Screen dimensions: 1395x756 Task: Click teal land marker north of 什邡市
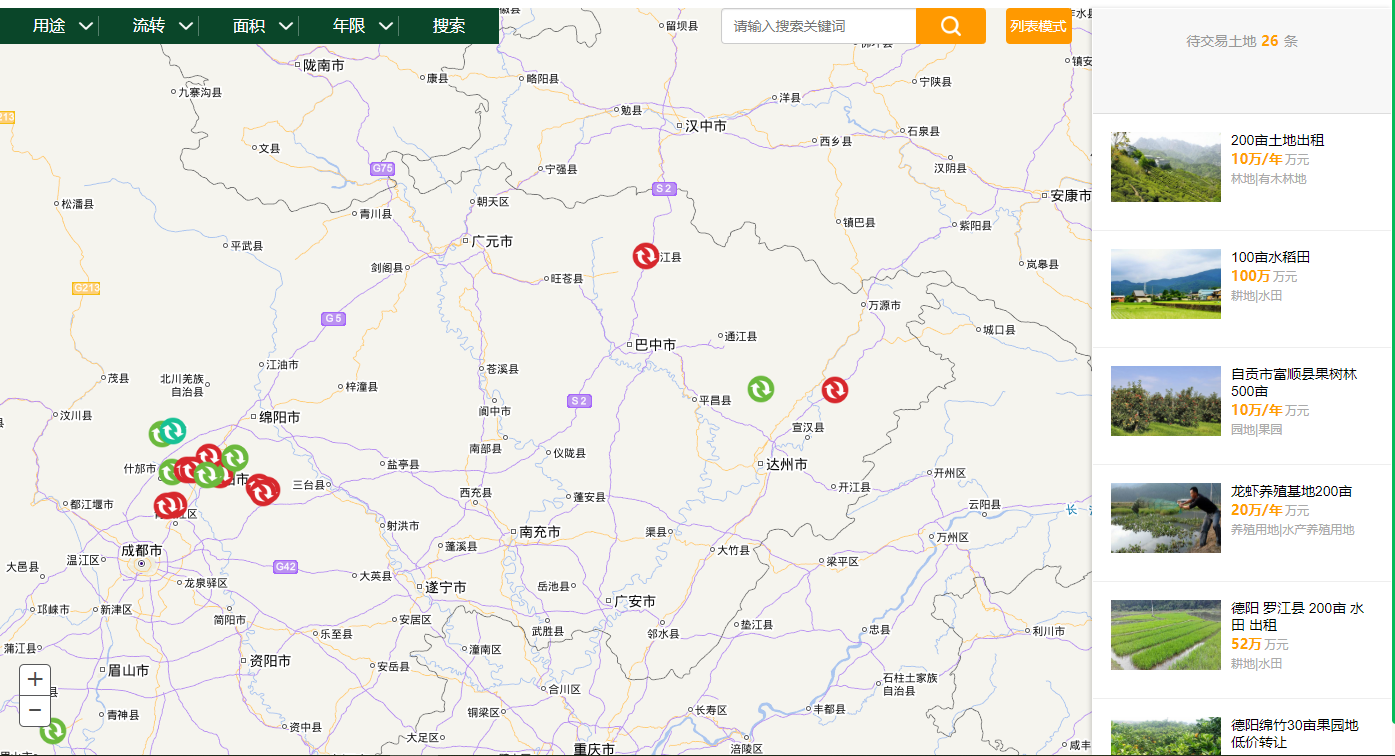pos(174,430)
